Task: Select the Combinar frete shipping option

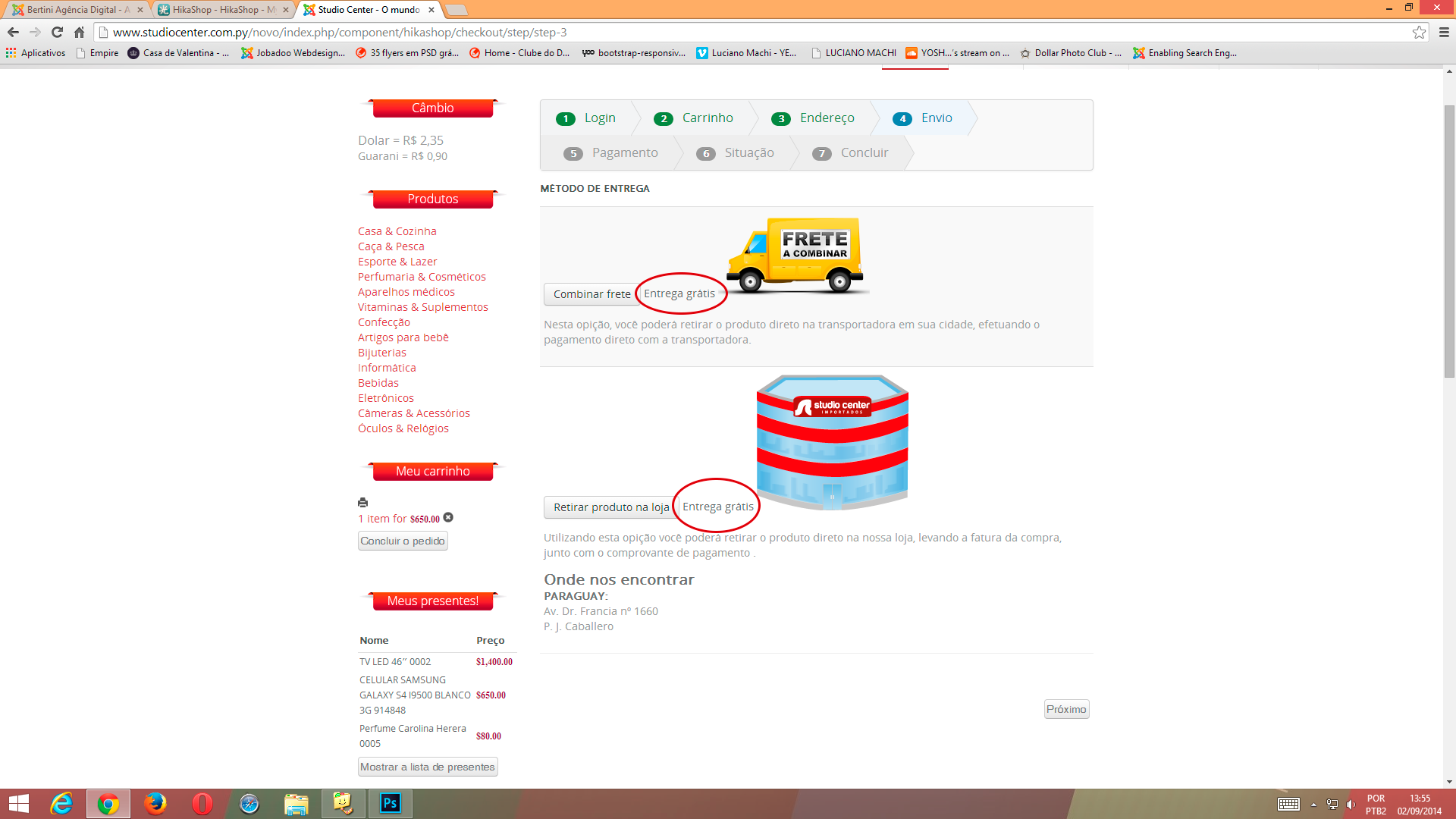Action: click(x=591, y=294)
